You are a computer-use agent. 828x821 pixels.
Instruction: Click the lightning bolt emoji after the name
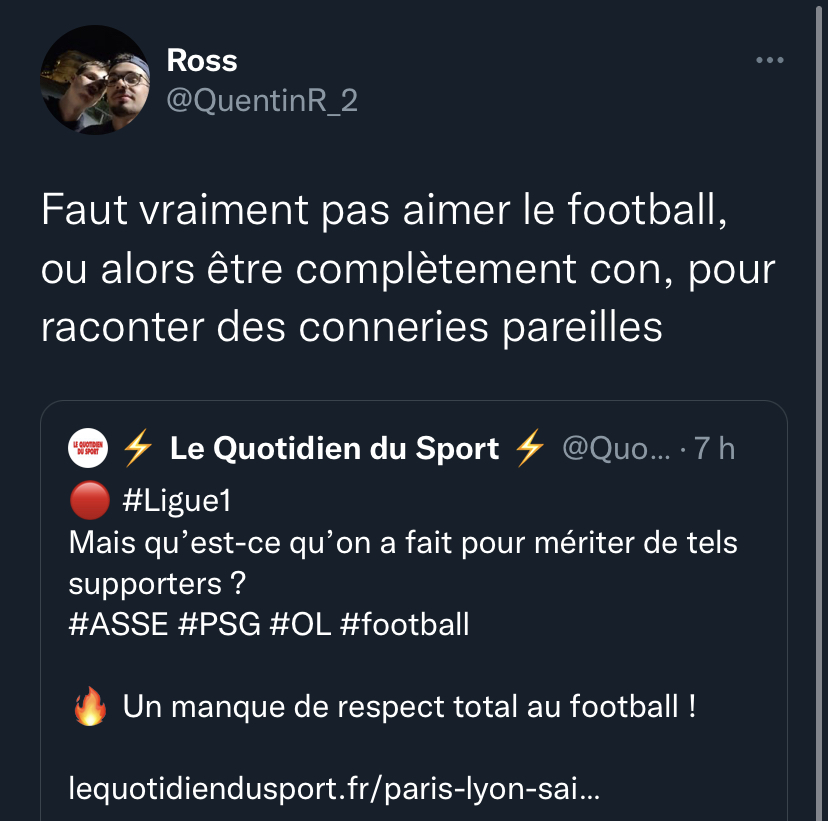pyautogui.click(x=530, y=450)
